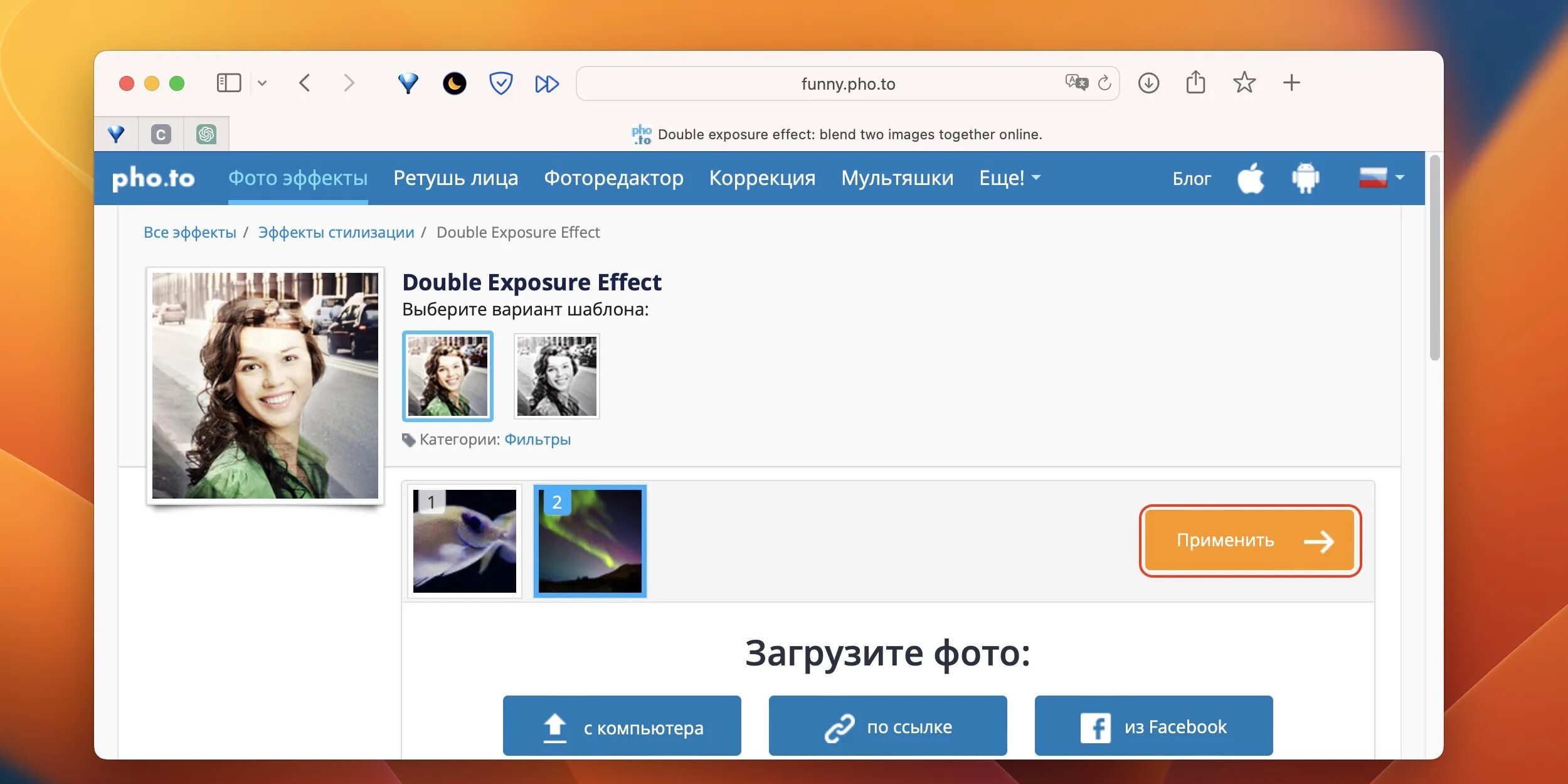Click the translate page icon in address bar

(x=1076, y=82)
